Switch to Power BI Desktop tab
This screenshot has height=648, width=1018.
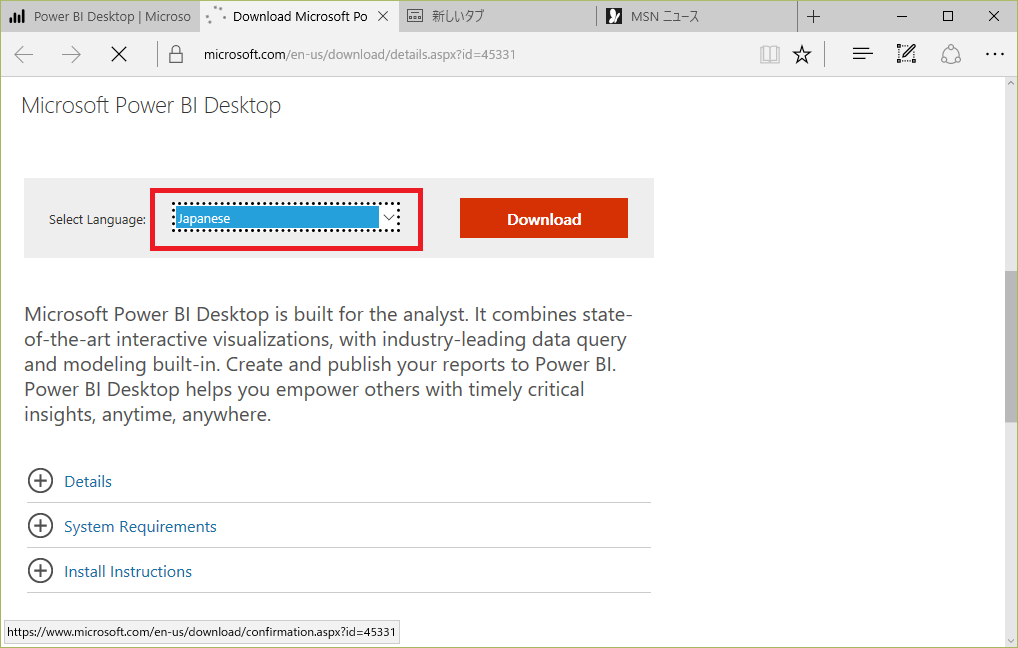[x=101, y=16]
